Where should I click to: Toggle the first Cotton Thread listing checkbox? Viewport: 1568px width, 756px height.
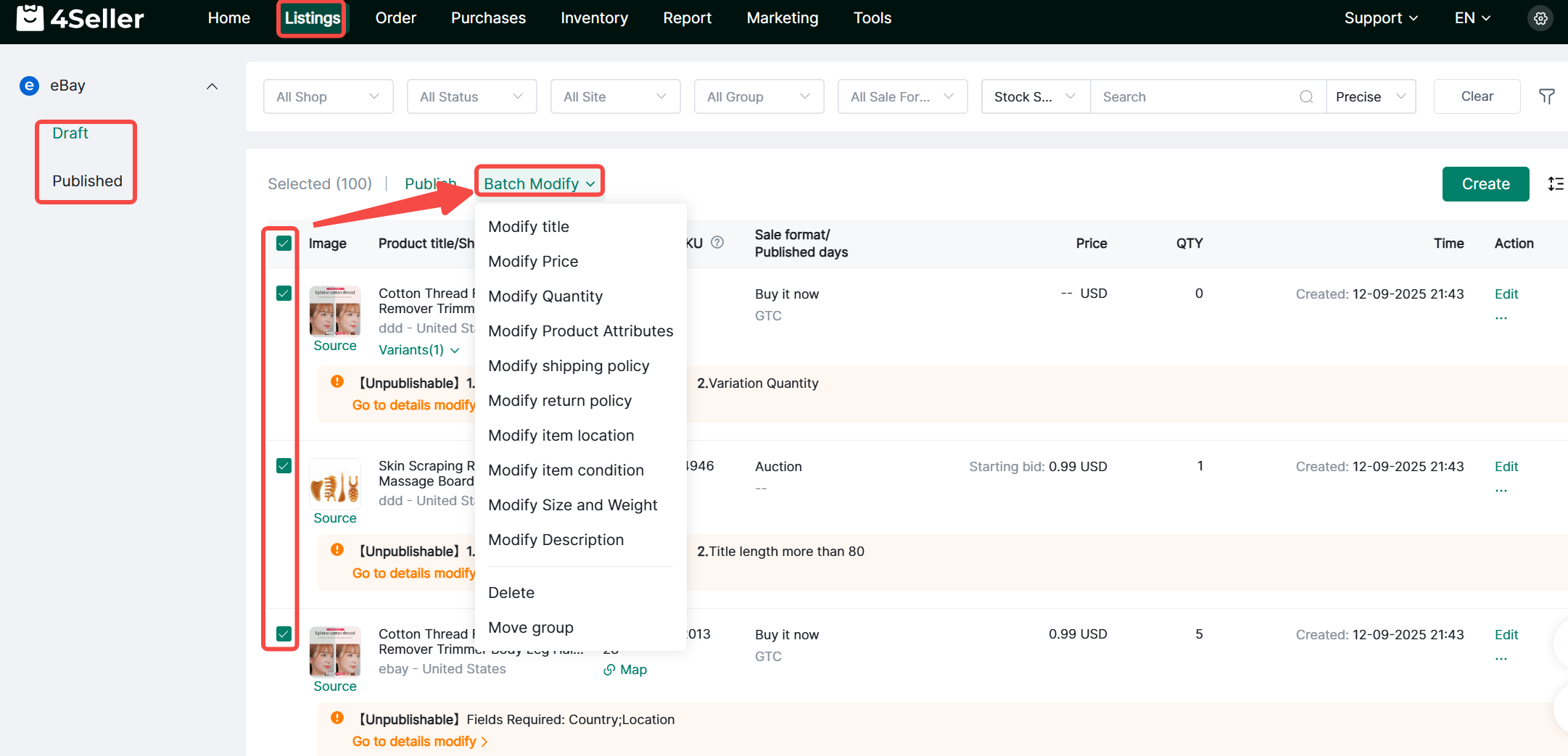coord(284,294)
